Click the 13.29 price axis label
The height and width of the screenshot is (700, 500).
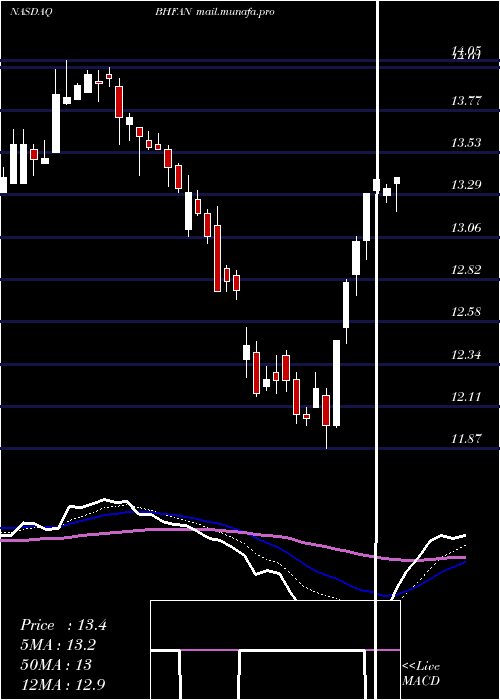point(466,185)
